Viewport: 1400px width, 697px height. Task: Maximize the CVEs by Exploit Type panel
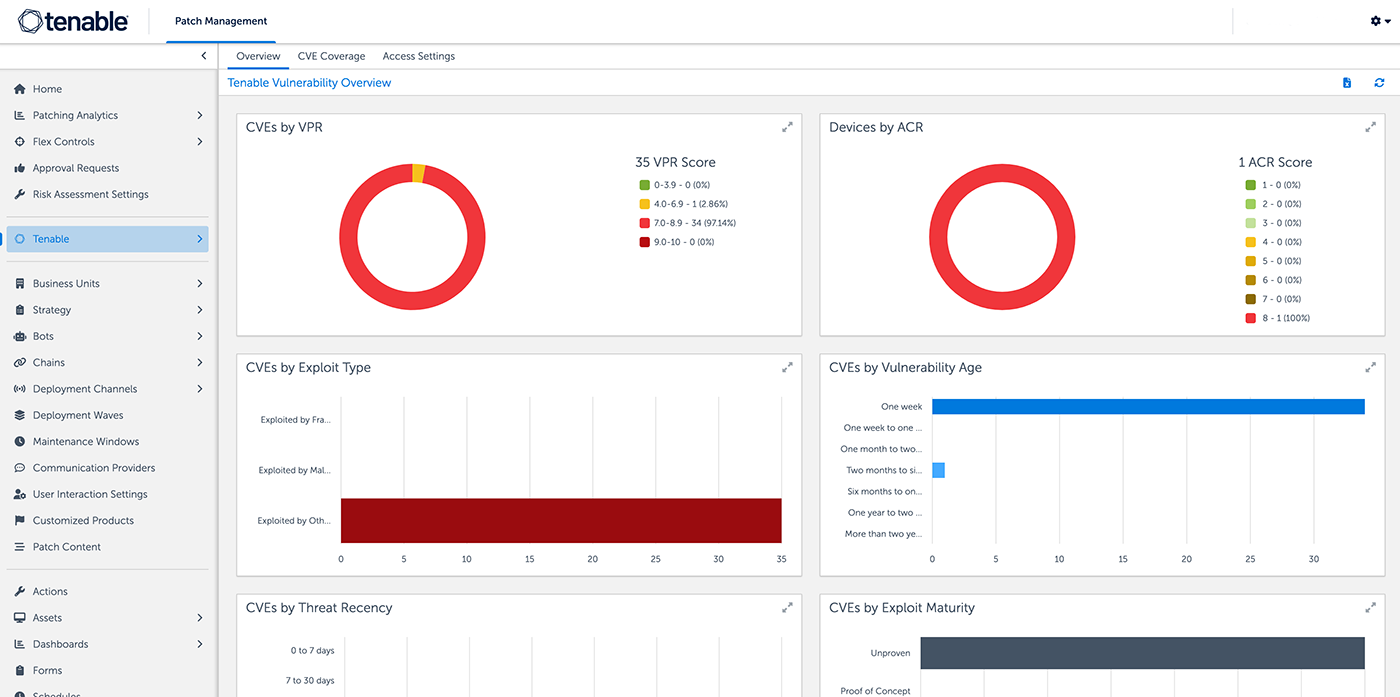pos(787,367)
